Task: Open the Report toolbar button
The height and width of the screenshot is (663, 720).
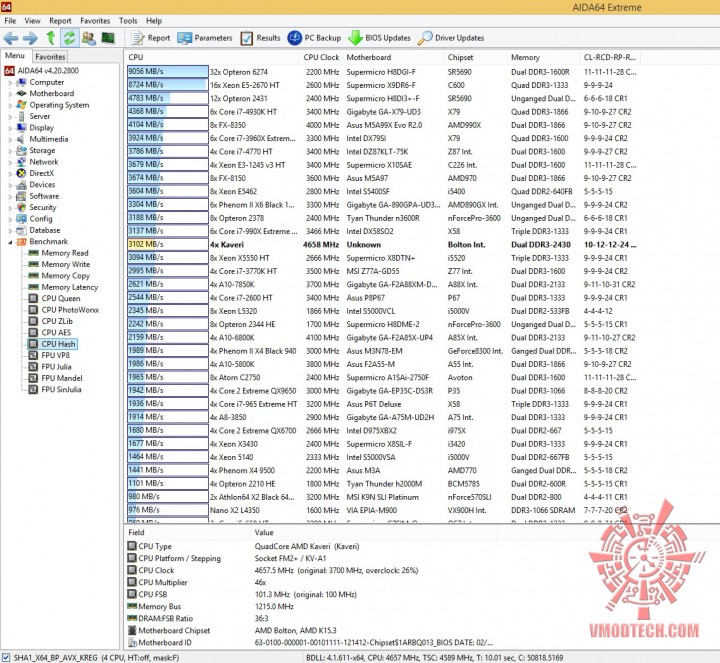Action: click(151, 38)
